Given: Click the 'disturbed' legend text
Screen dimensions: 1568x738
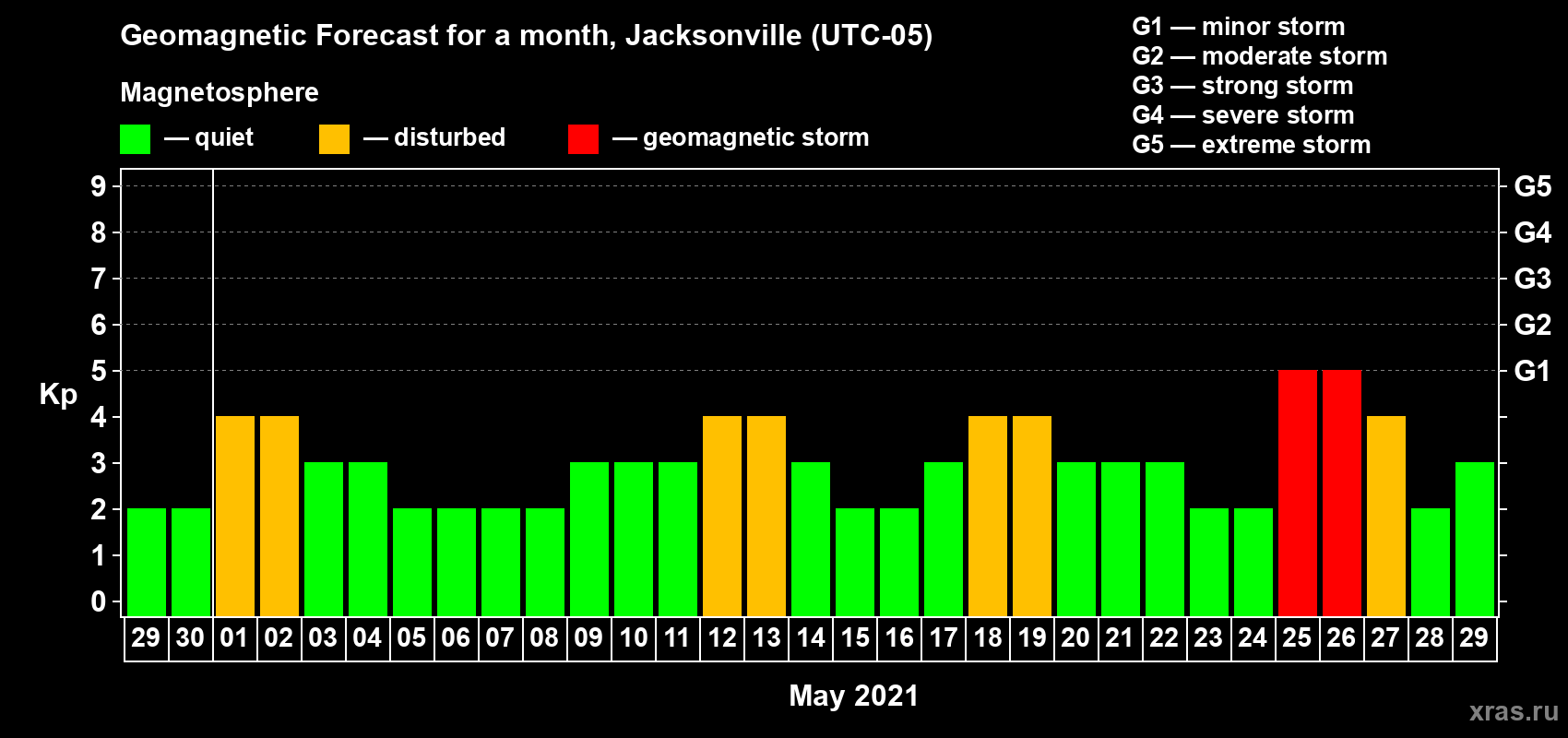Looking at the screenshot, I should [449, 137].
